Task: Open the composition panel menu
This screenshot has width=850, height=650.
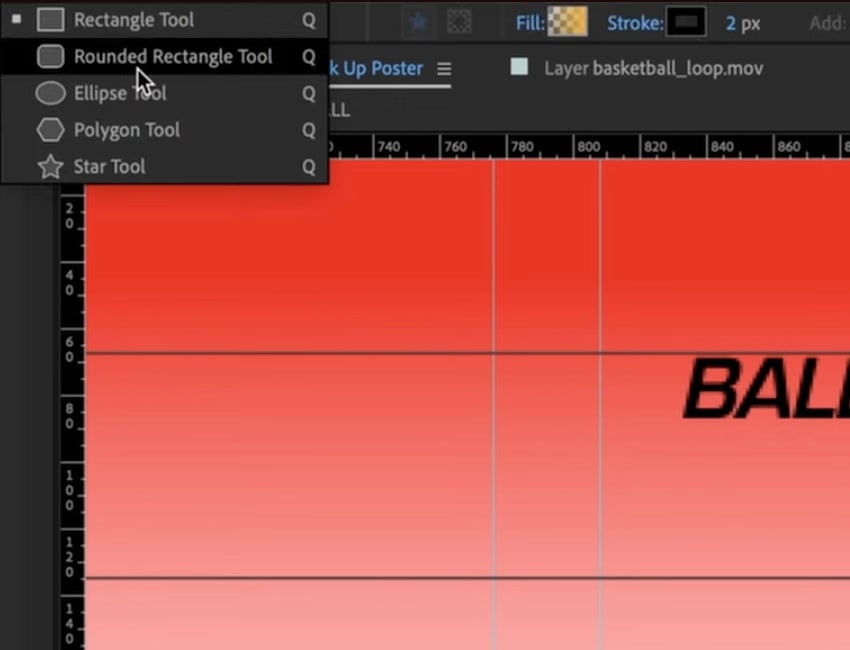Action: pos(444,69)
